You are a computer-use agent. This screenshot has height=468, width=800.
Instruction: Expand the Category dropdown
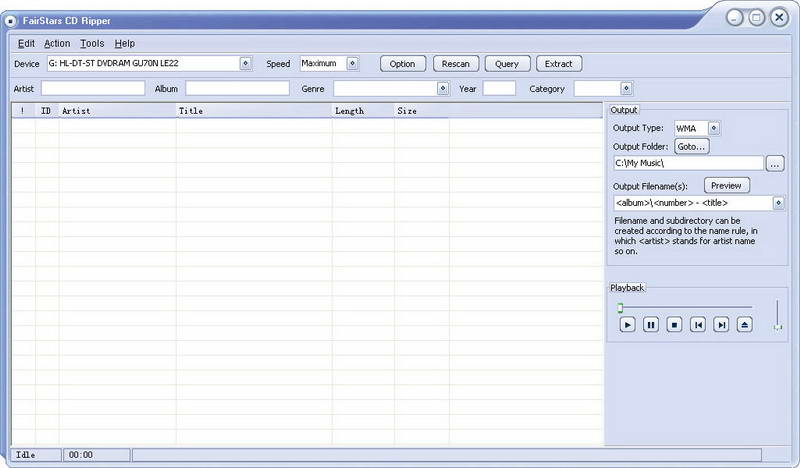coord(627,88)
